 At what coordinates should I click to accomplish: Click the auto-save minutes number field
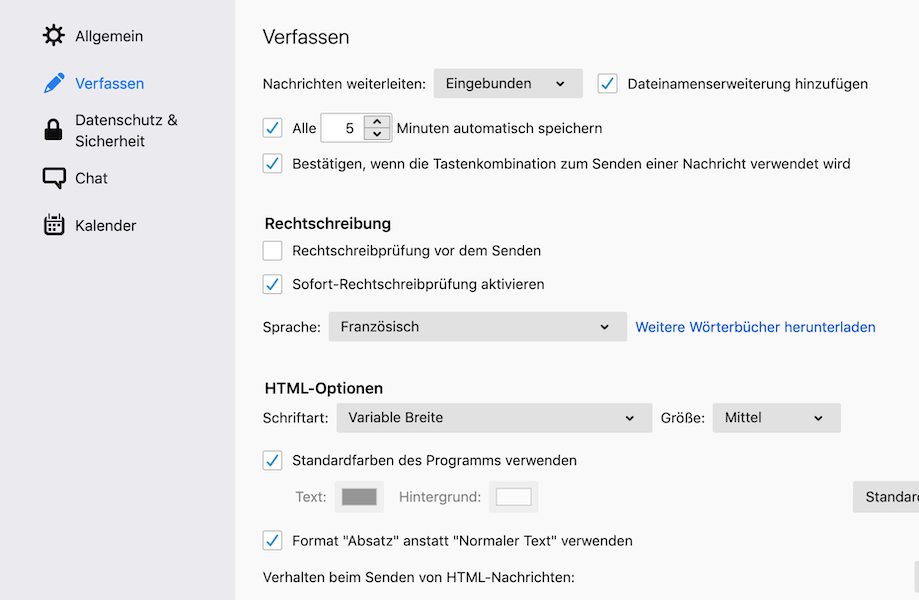(x=343, y=128)
